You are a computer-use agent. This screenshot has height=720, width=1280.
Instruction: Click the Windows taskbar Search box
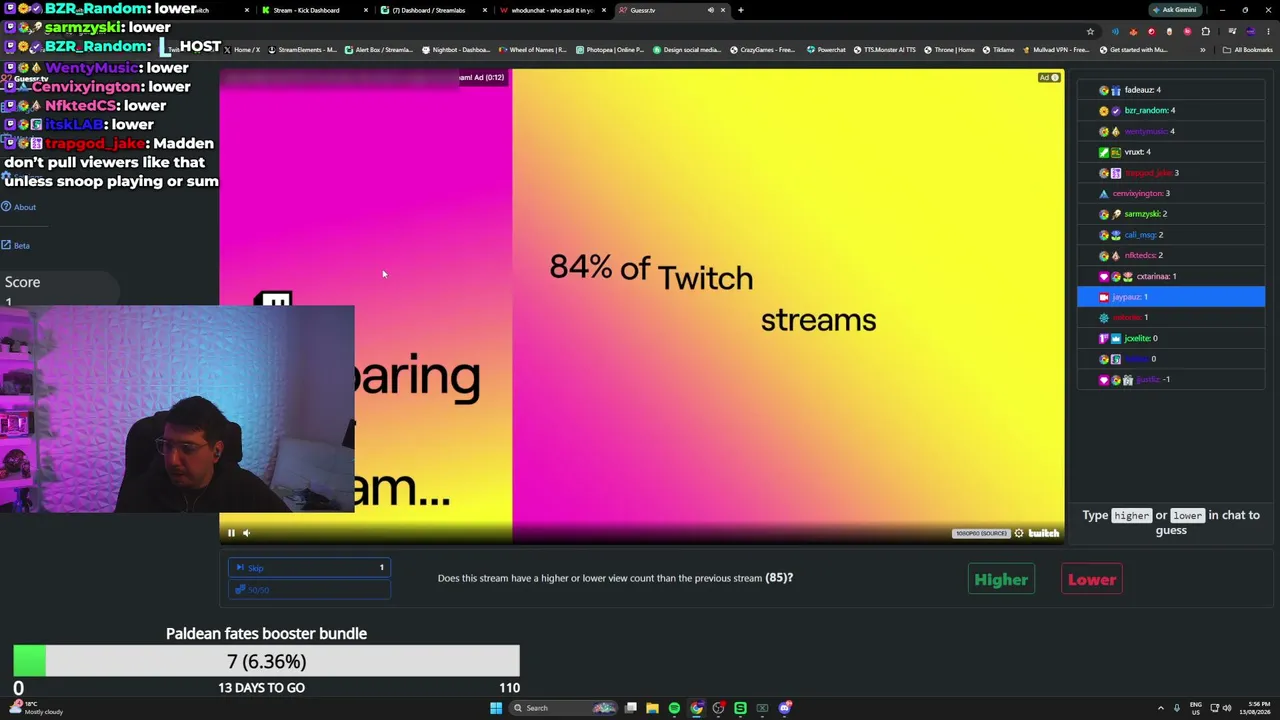(565, 708)
